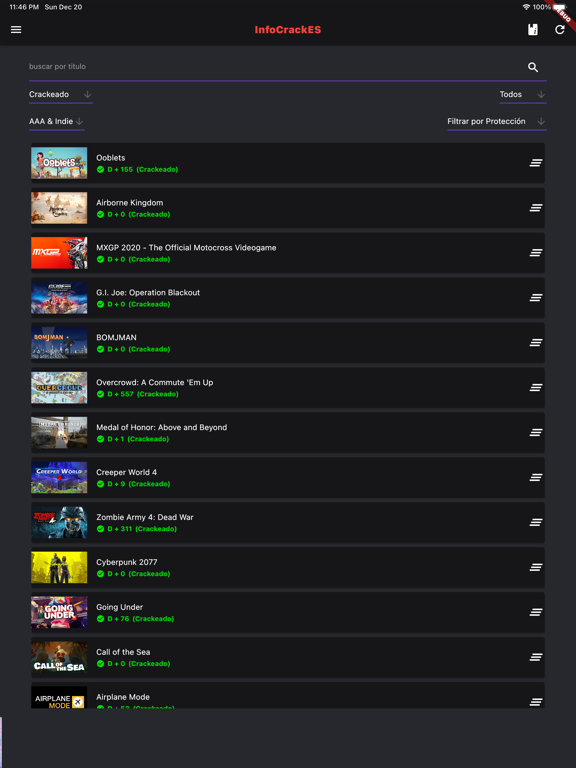Click the InfoCrackES app title
576x768 pixels.
(288, 30)
